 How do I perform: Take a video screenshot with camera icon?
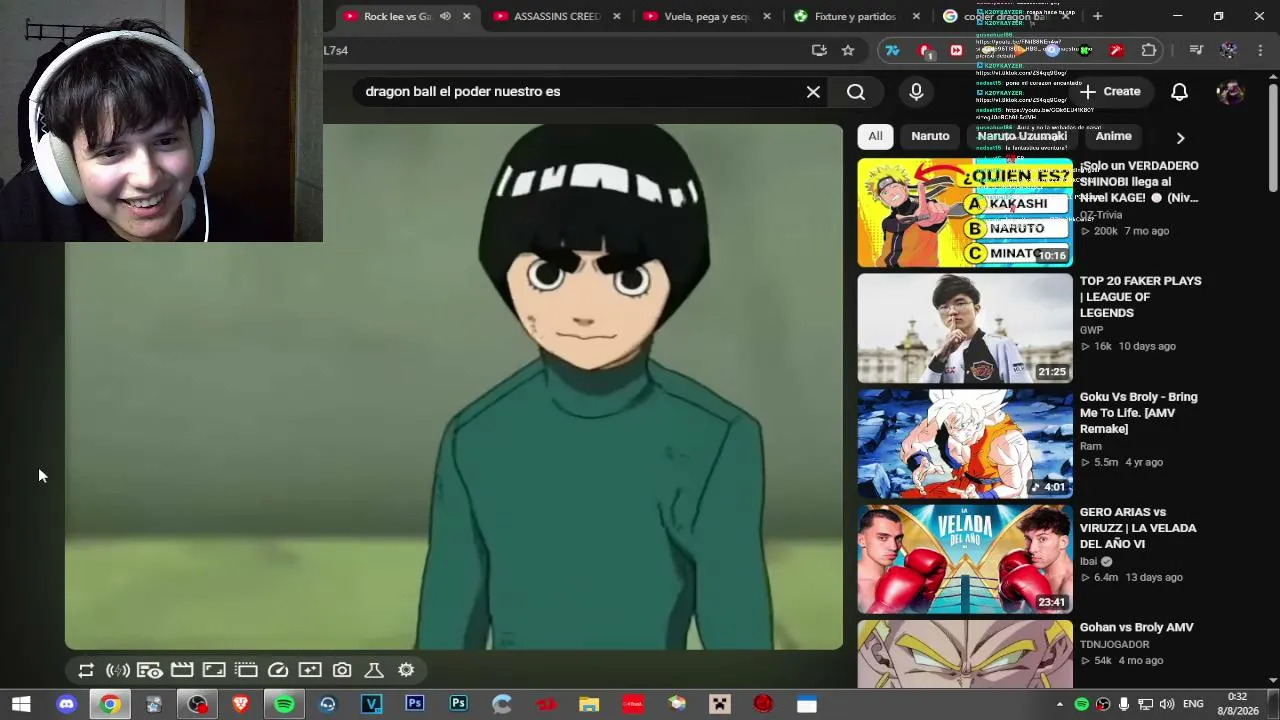(342, 670)
